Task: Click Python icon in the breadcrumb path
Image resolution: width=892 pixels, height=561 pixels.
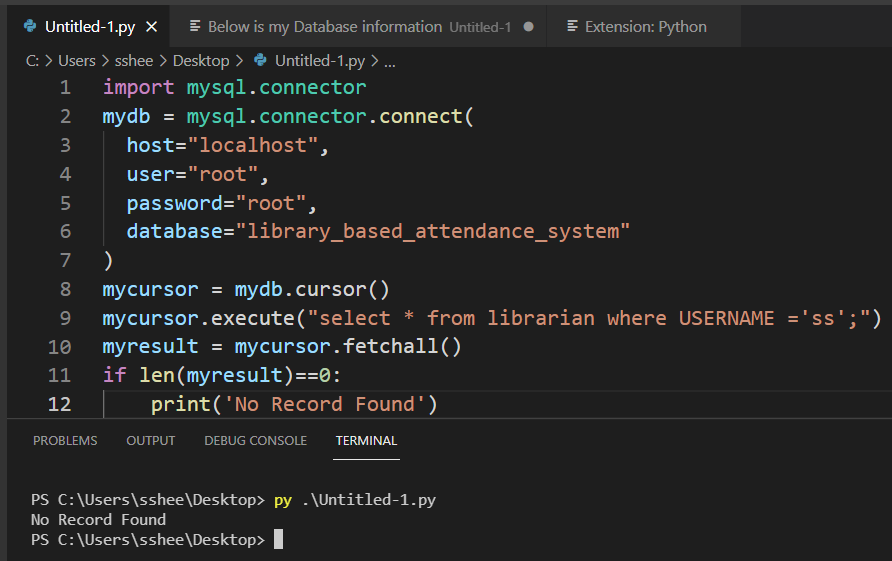Action: click(x=260, y=60)
